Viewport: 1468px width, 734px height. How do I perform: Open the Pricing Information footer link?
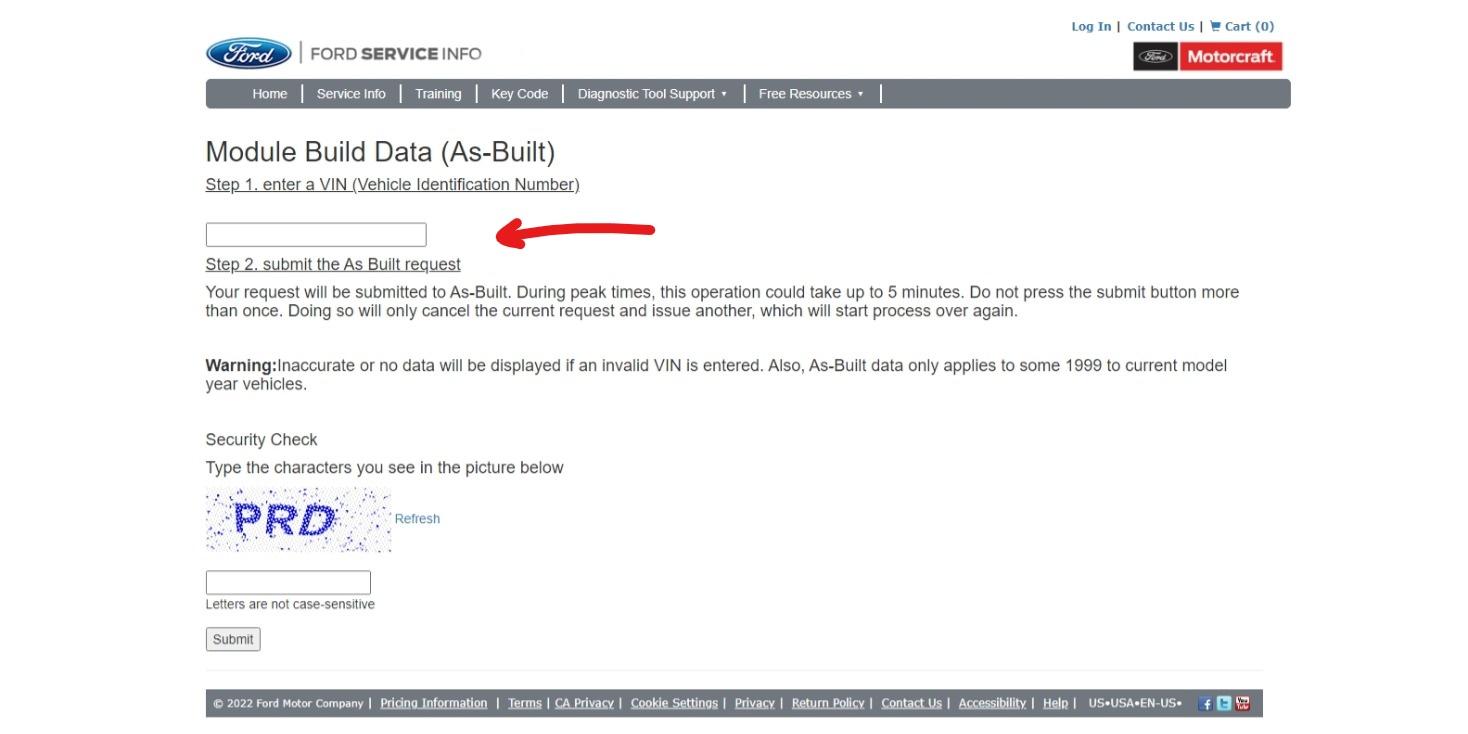coord(434,703)
